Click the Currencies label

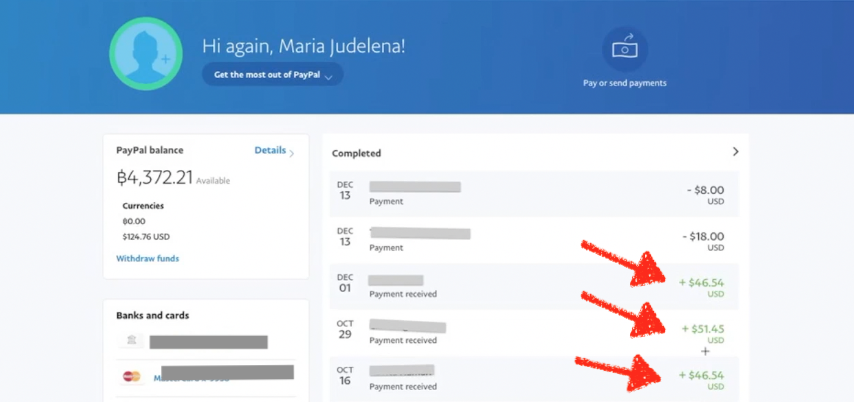click(x=143, y=206)
